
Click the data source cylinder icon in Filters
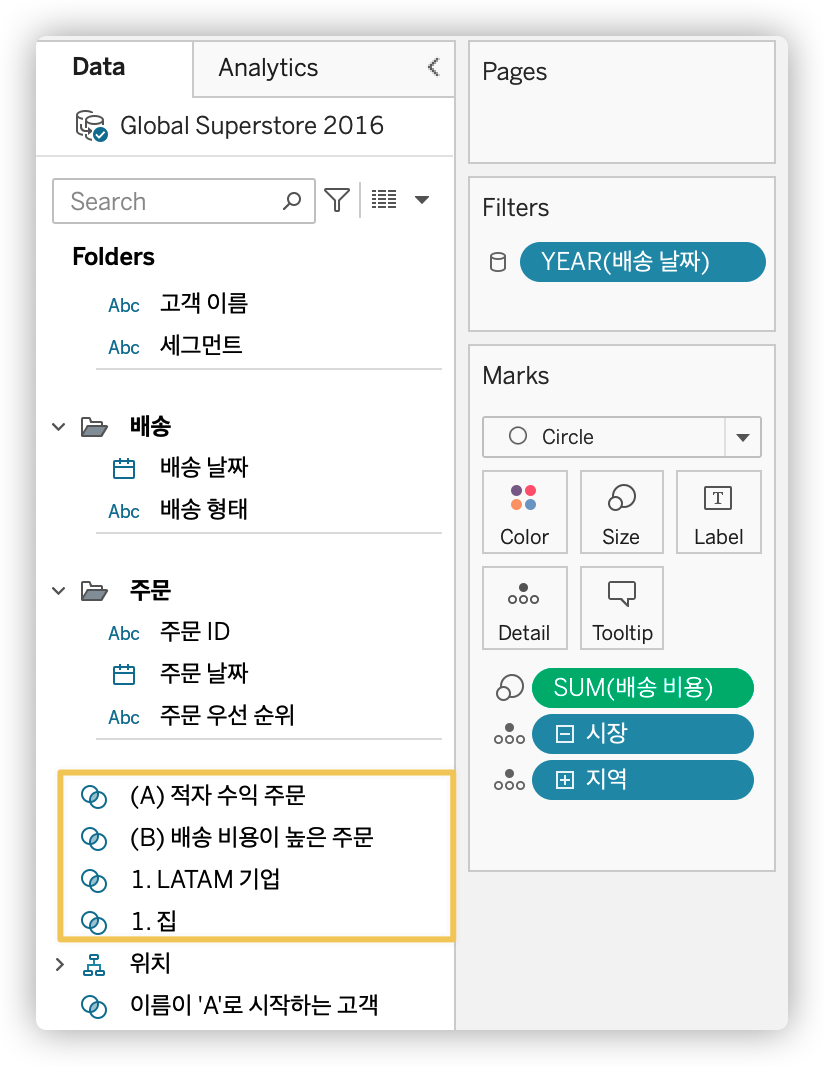point(498,262)
